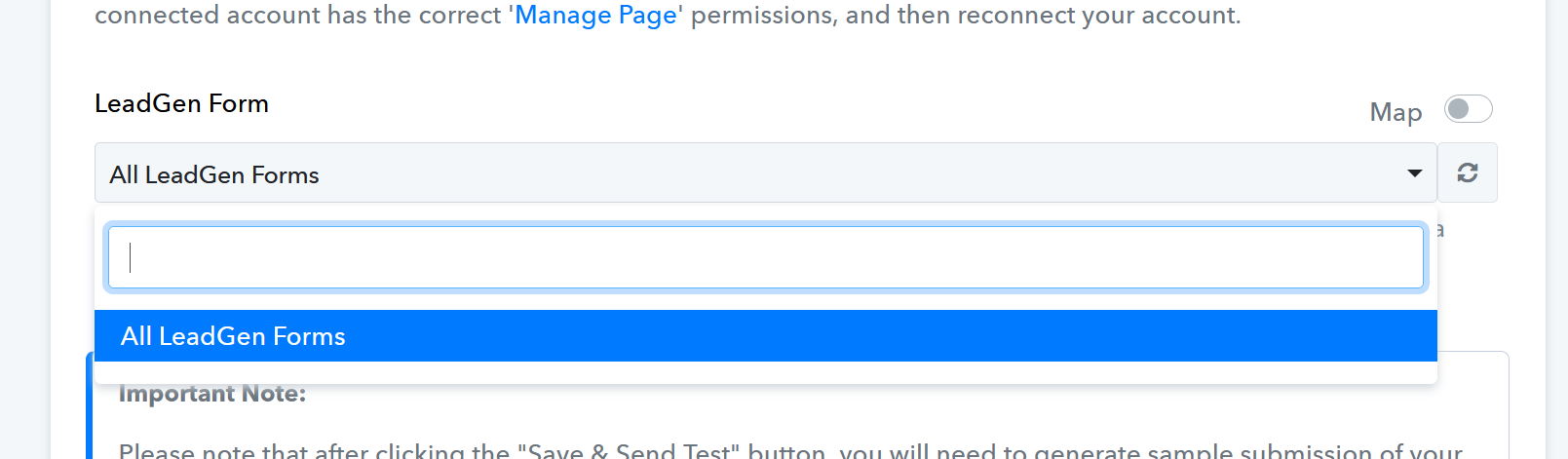The height and width of the screenshot is (459, 1568).
Task: Click the Important Note heading
Action: (212, 394)
